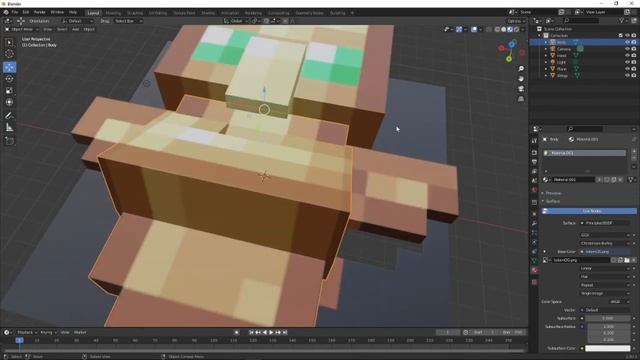The width and height of the screenshot is (640, 360).
Task: Open the Playback popover in timeline
Action: coord(27,332)
